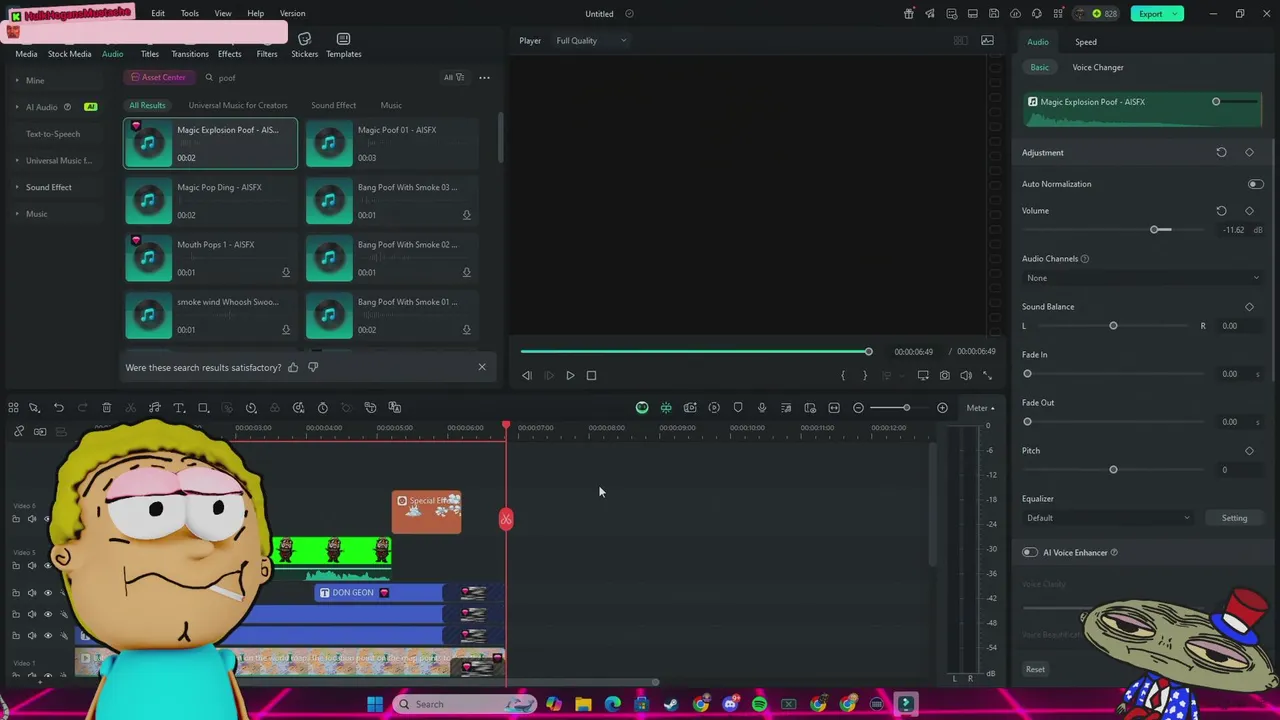The image size is (1280, 720).
Task: Click the Equalizer Setting button
Action: coord(1234,518)
